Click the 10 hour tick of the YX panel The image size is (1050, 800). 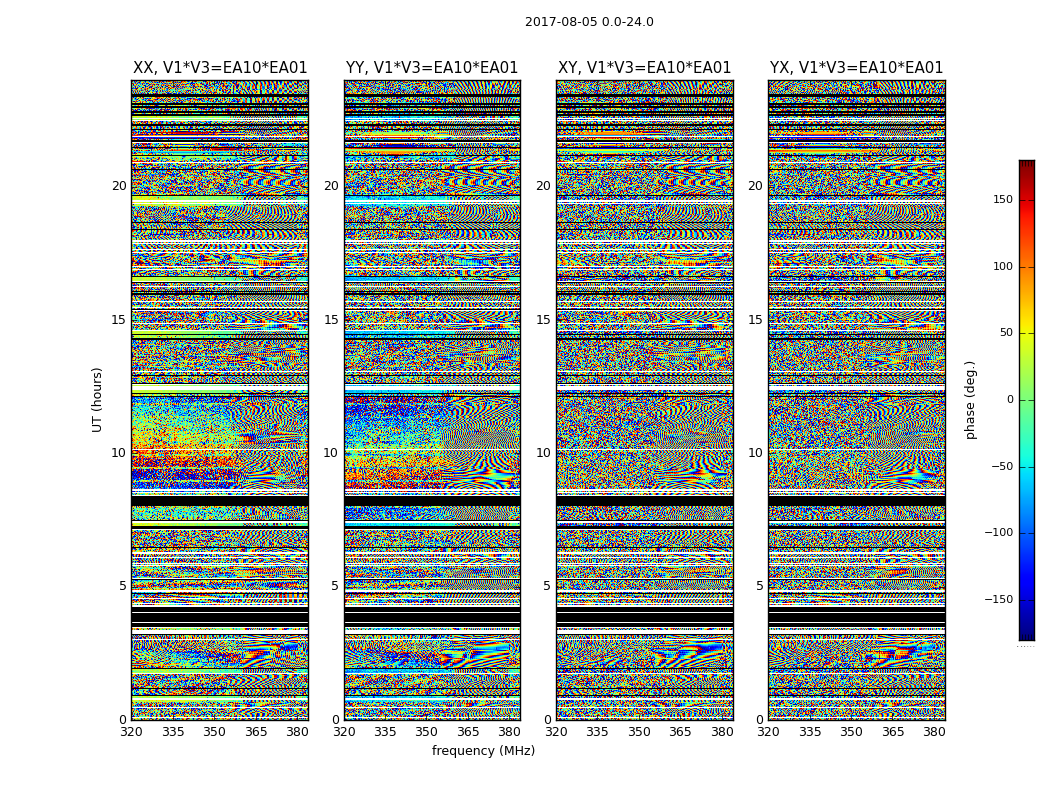point(755,453)
